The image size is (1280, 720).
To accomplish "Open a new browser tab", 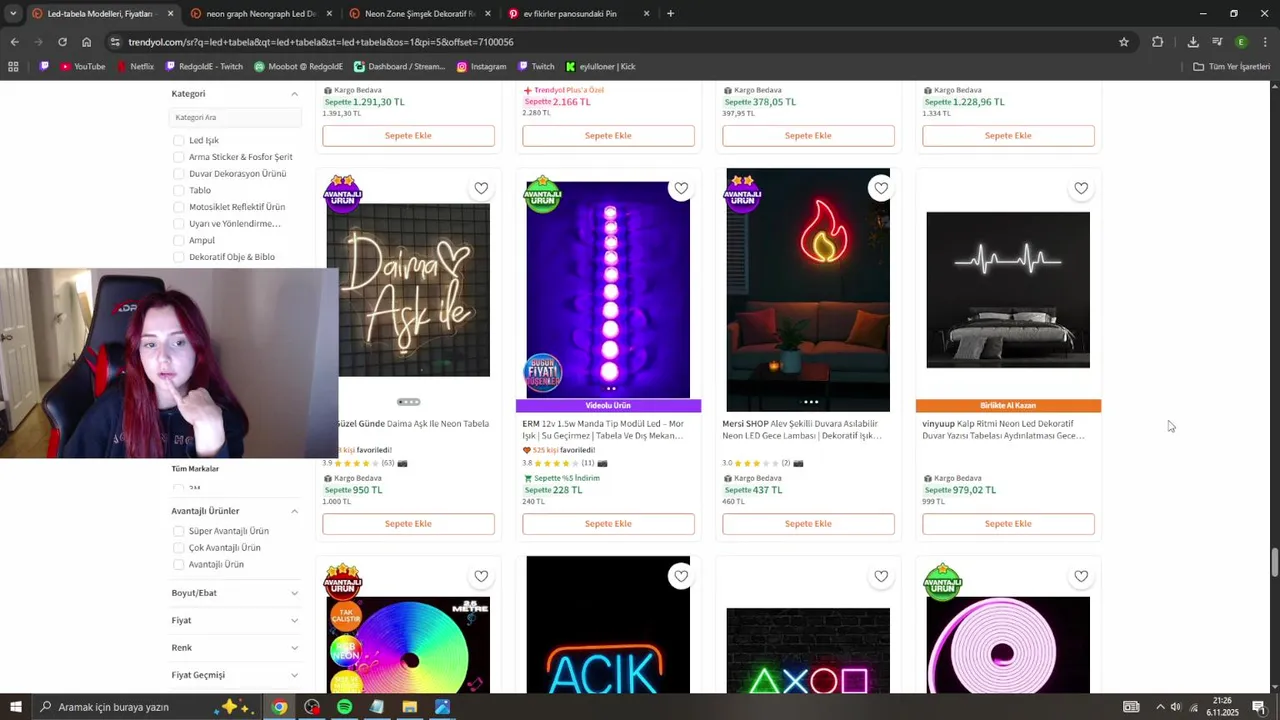I will pyautogui.click(x=670, y=14).
